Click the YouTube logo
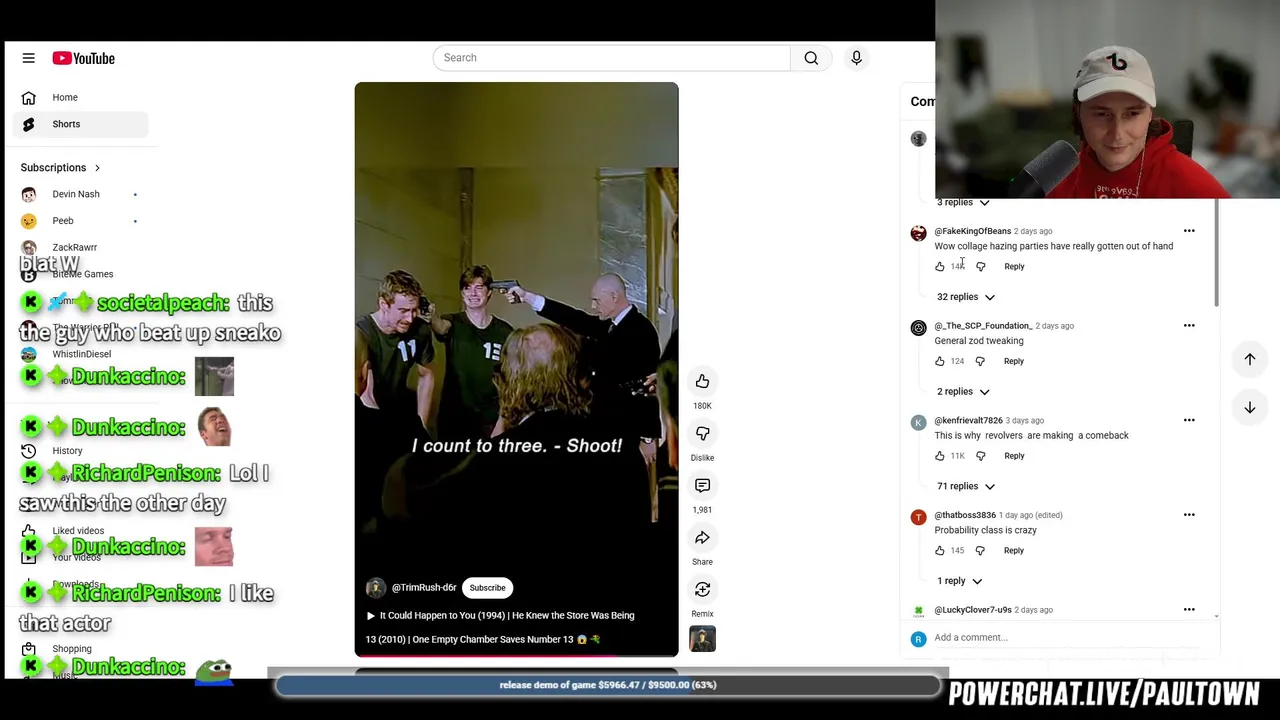Image resolution: width=1280 pixels, height=720 pixels. [x=84, y=58]
